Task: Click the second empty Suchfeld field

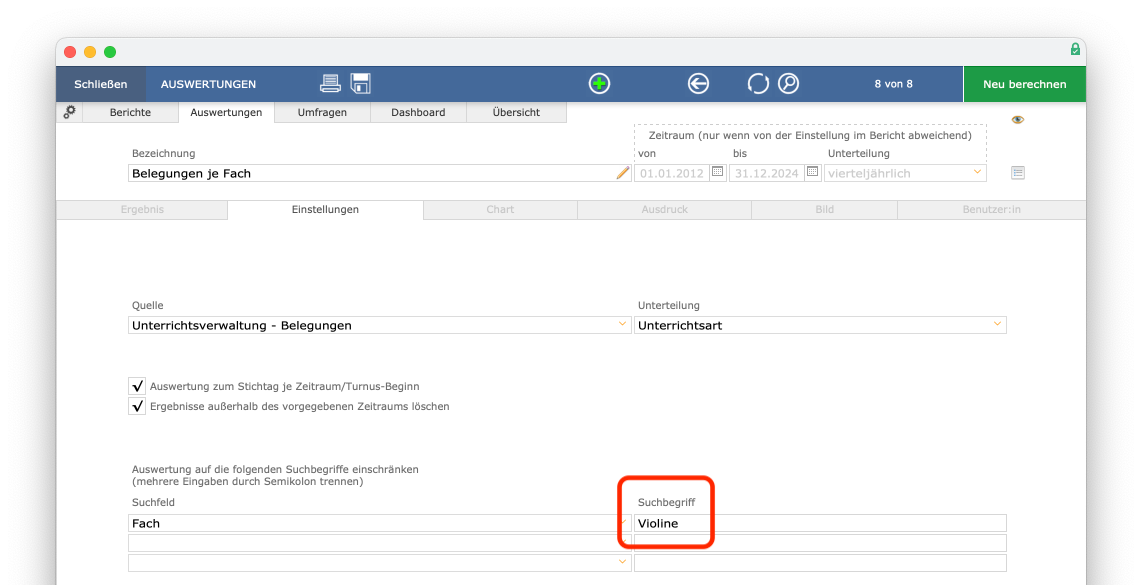Action: [379, 543]
